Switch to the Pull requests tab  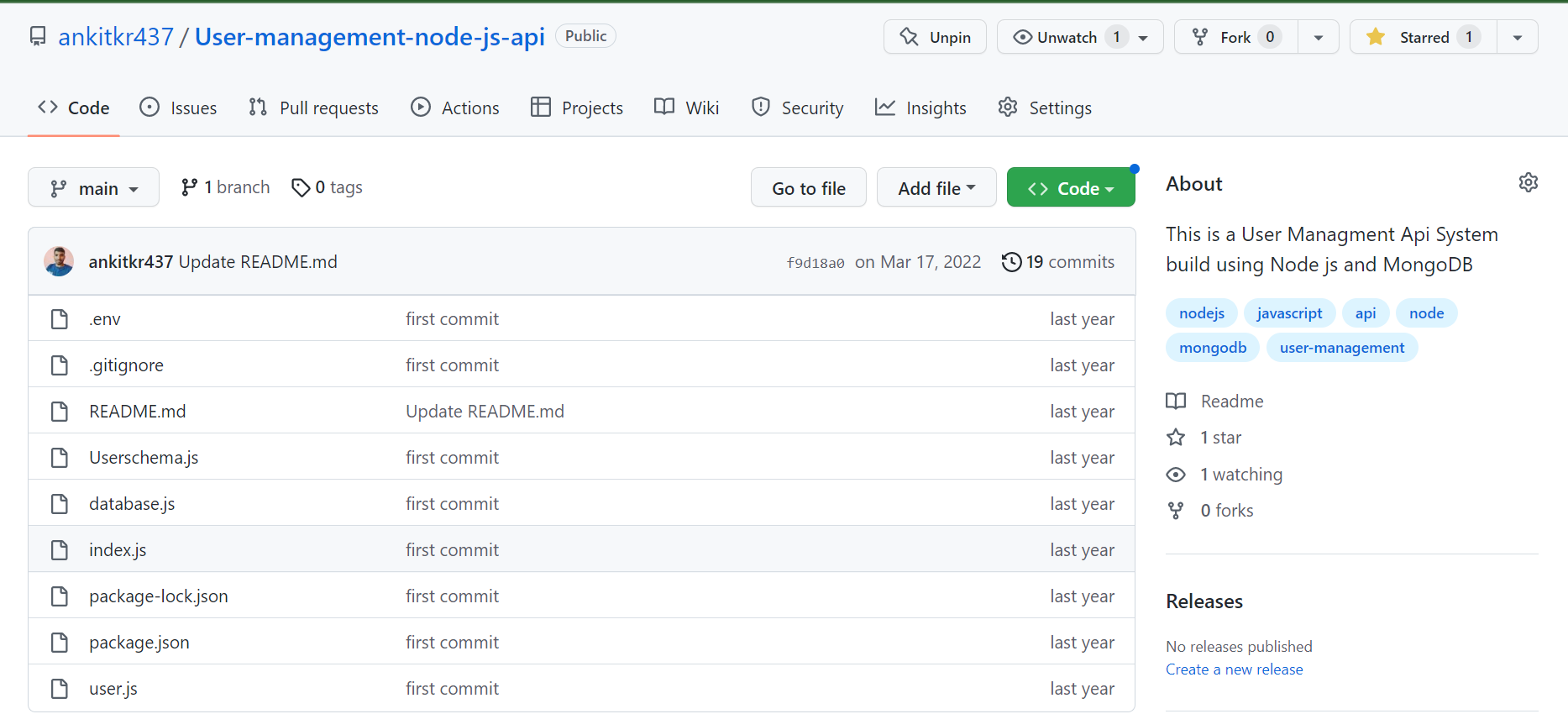point(314,108)
